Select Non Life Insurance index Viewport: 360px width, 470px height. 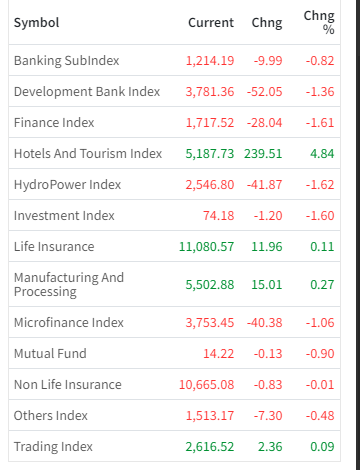click(x=68, y=385)
